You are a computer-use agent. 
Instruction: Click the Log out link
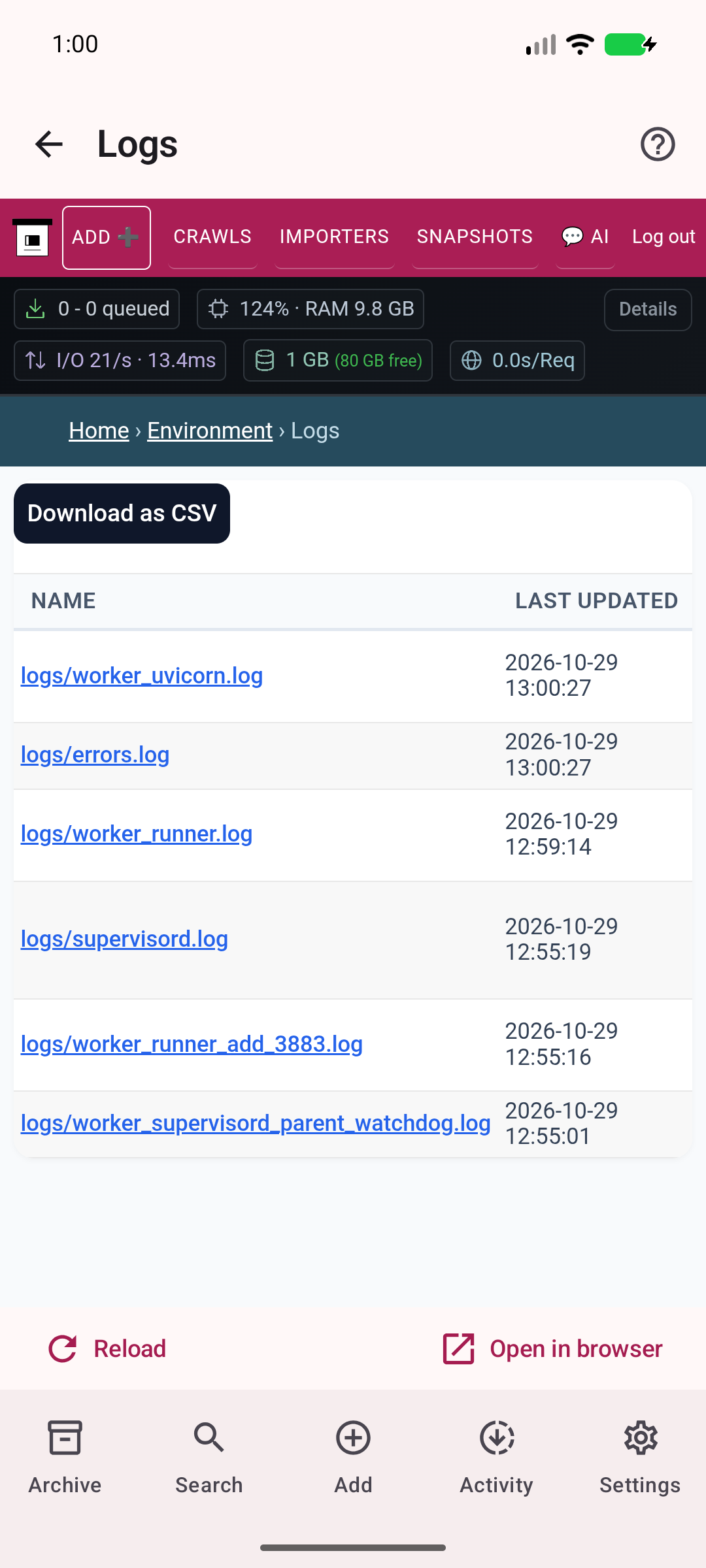tap(663, 237)
